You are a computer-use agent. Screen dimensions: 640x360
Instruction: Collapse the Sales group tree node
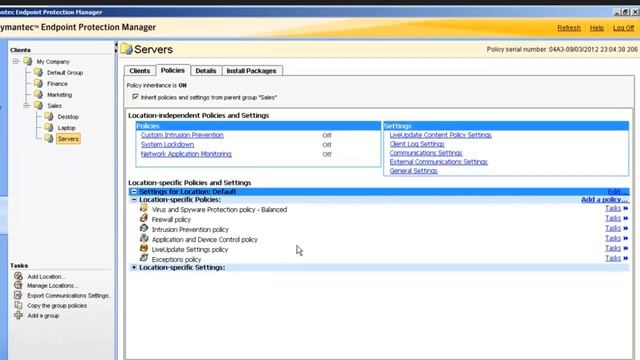(x=26, y=105)
